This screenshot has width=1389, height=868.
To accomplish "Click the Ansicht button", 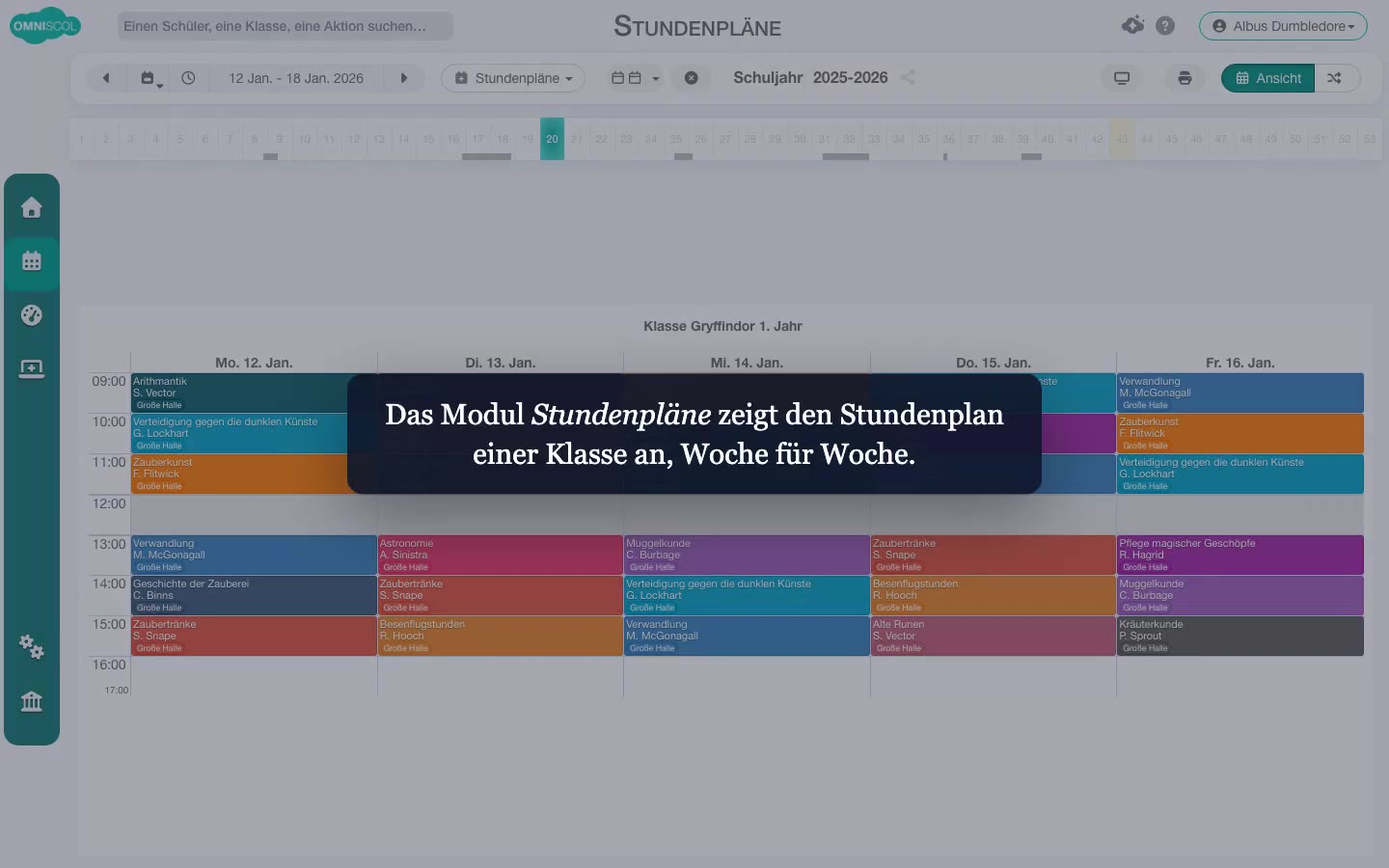I will [1268, 78].
